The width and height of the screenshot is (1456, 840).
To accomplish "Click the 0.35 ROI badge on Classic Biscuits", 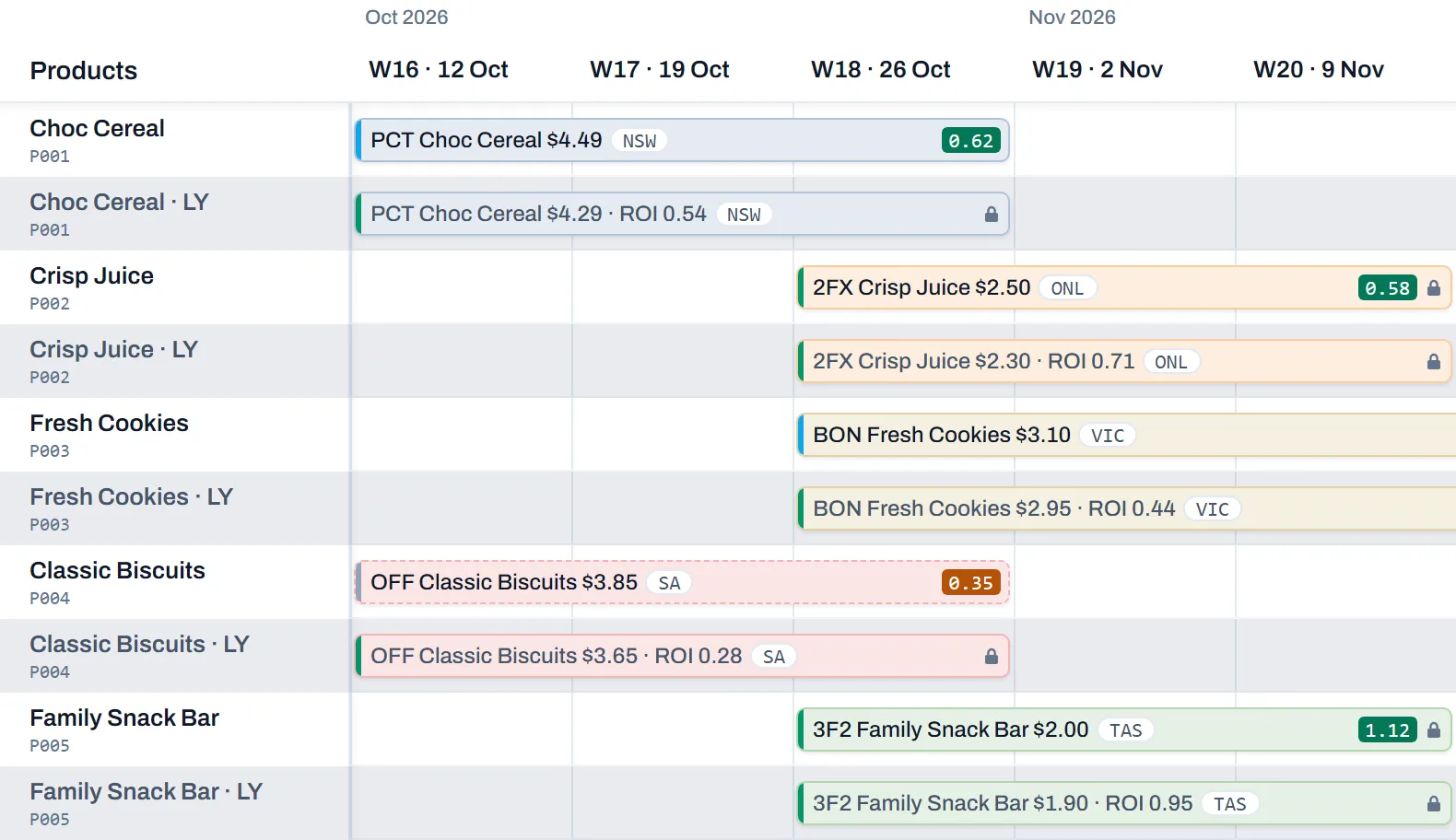I will [x=971, y=582].
